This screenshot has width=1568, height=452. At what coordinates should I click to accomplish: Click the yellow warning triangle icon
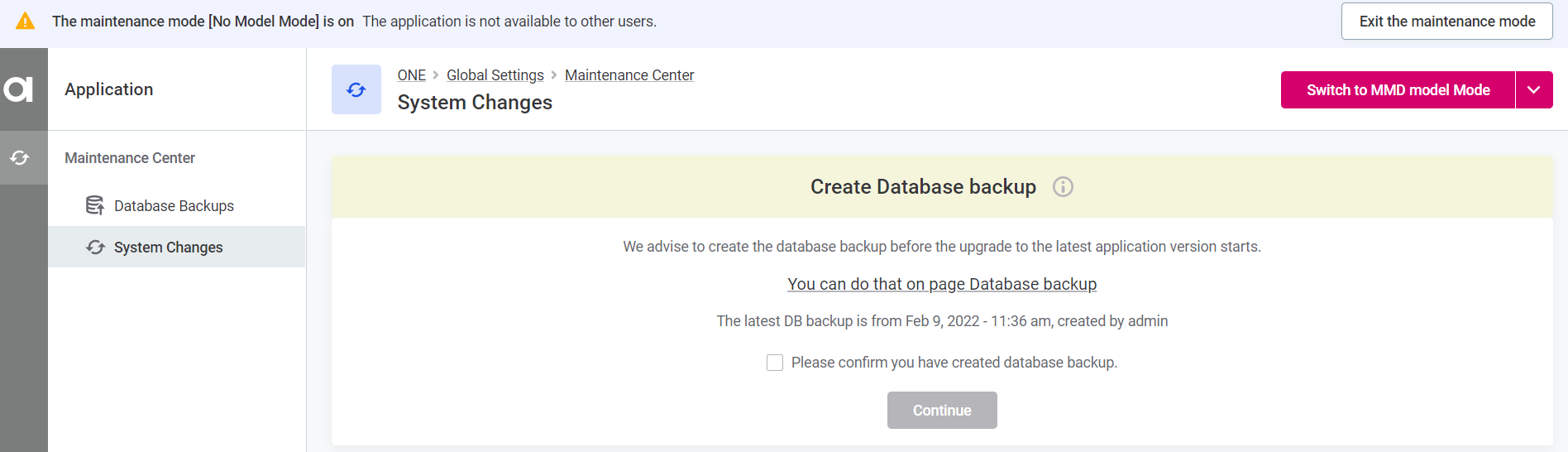(x=26, y=22)
